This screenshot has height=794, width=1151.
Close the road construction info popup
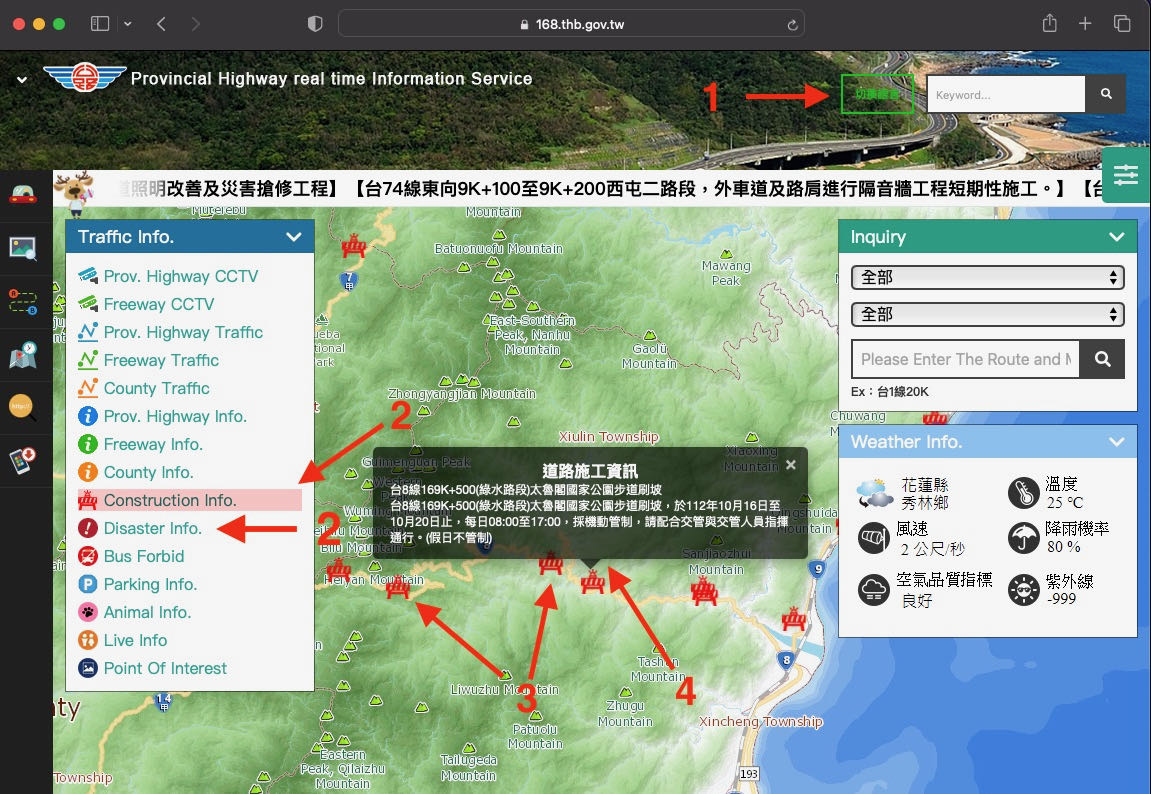pyautogui.click(x=791, y=465)
